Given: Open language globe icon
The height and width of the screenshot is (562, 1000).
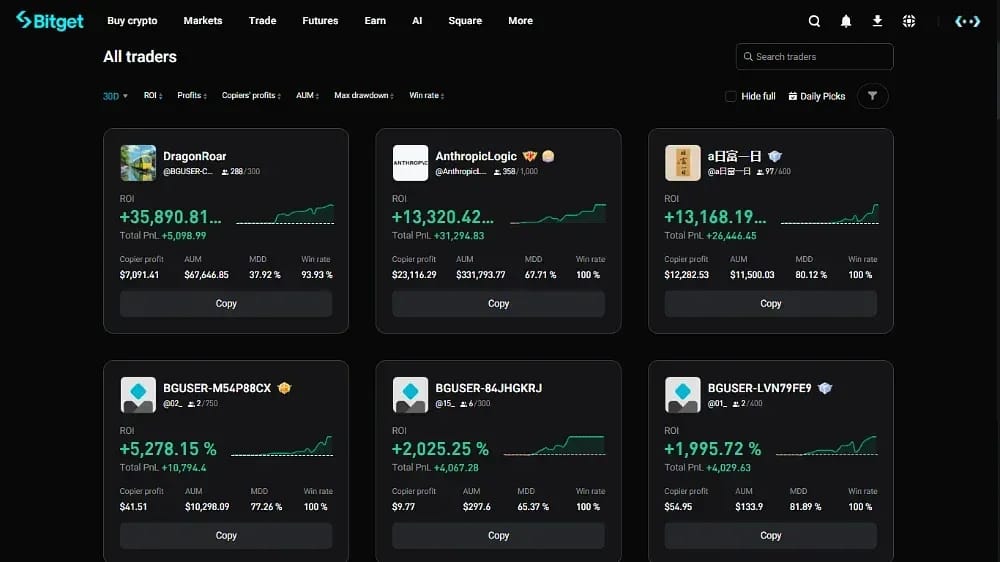Looking at the screenshot, I should point(909,21).
